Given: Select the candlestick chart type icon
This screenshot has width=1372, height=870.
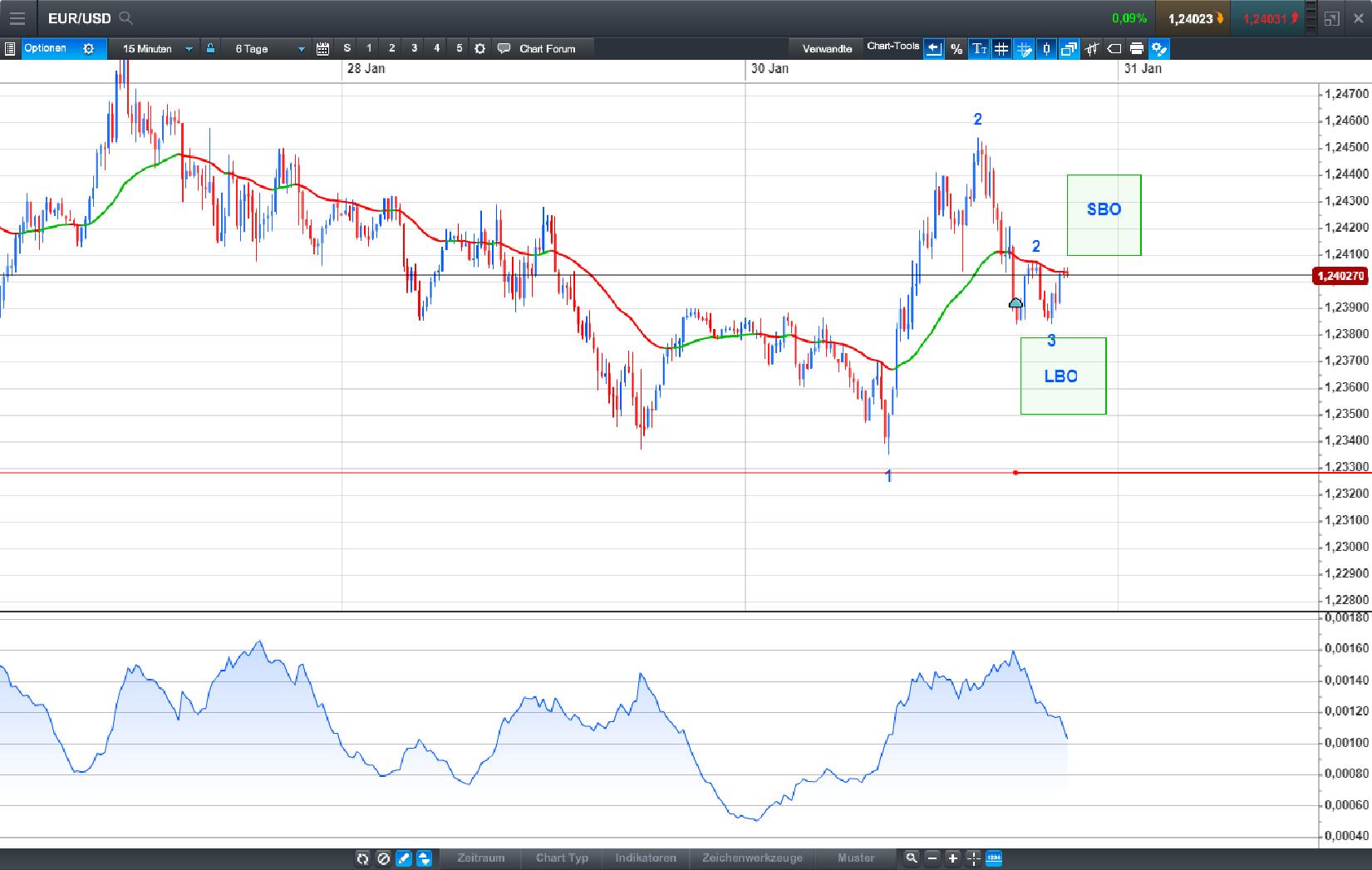Looking at the screenshot, I should tap(1045, 48).
